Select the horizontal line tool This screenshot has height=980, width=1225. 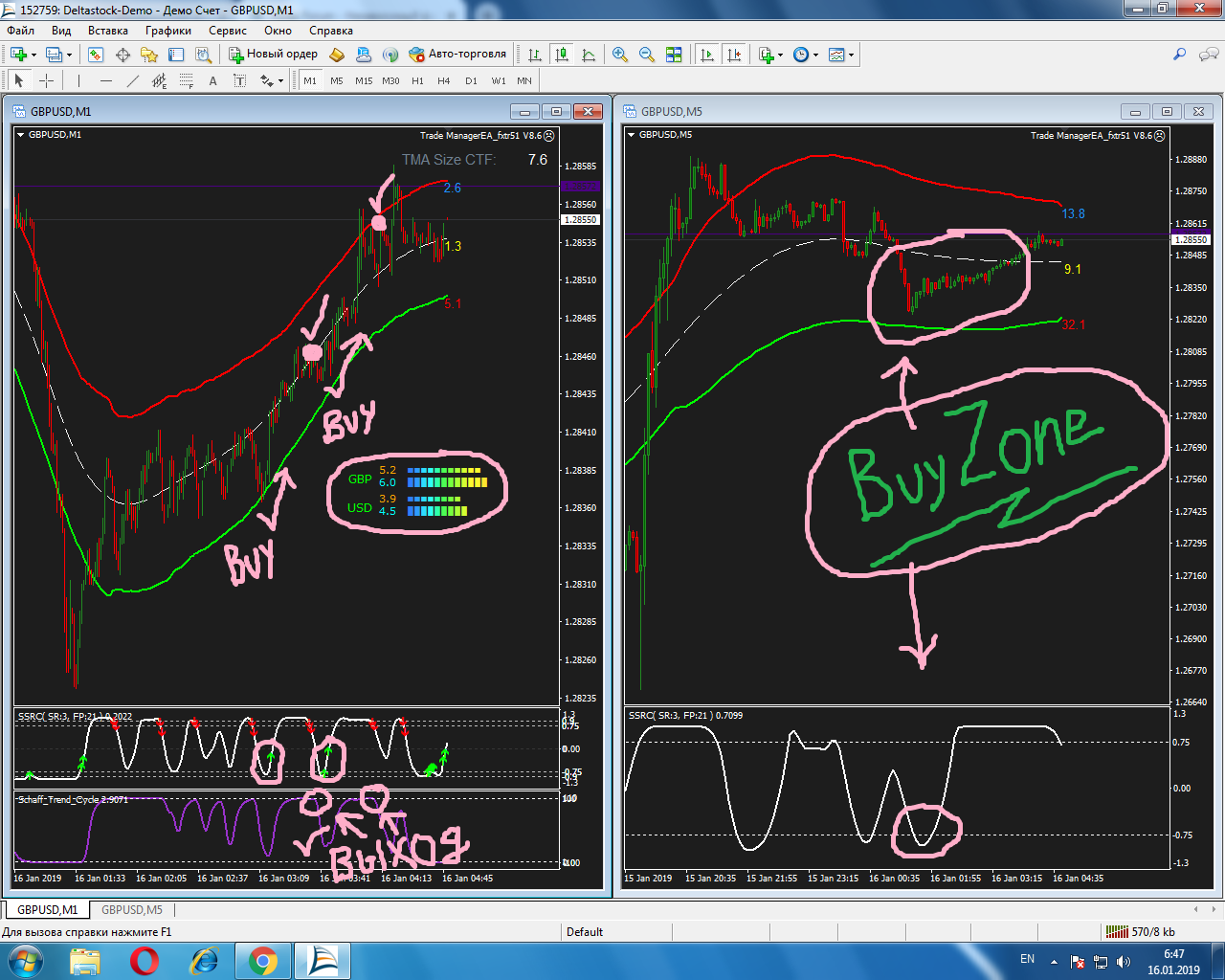click(x=105, y=80)
